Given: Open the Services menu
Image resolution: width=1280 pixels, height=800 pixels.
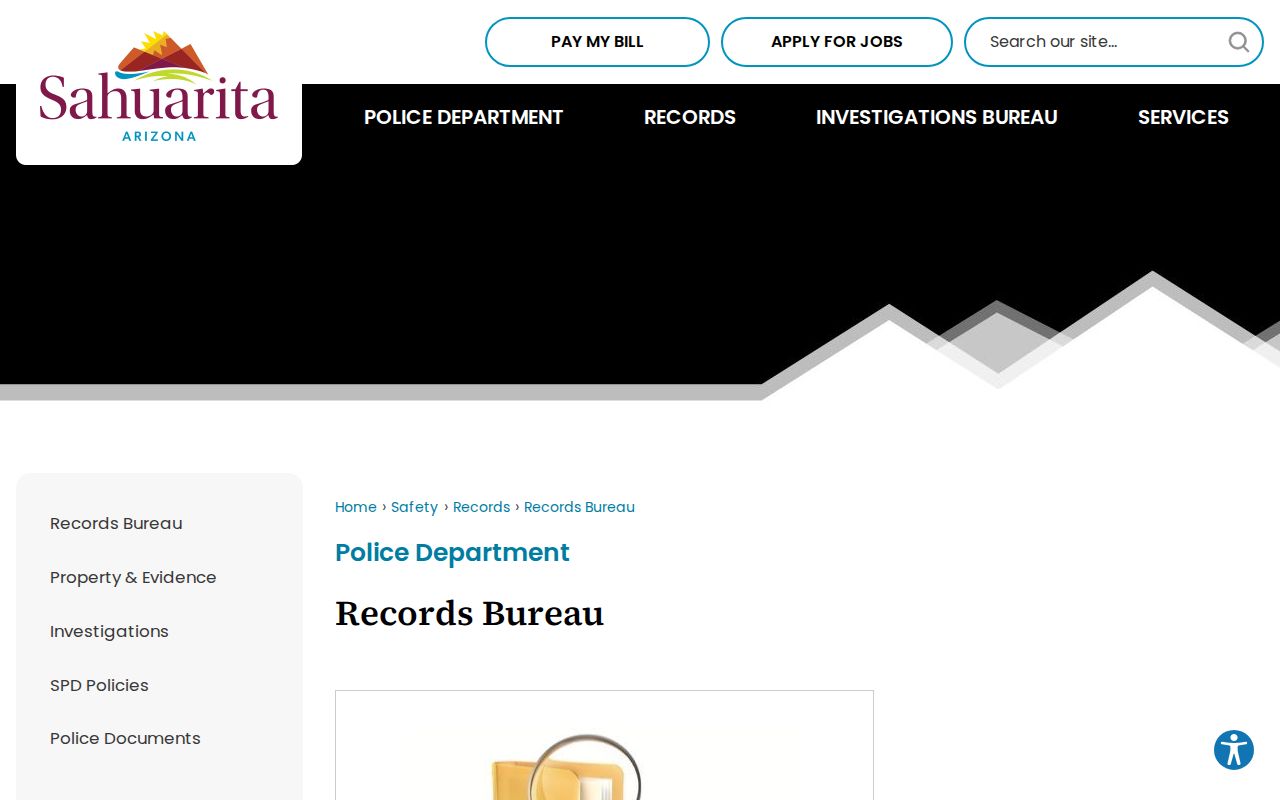Looking at the screenshot, I should pos(1183,117).
